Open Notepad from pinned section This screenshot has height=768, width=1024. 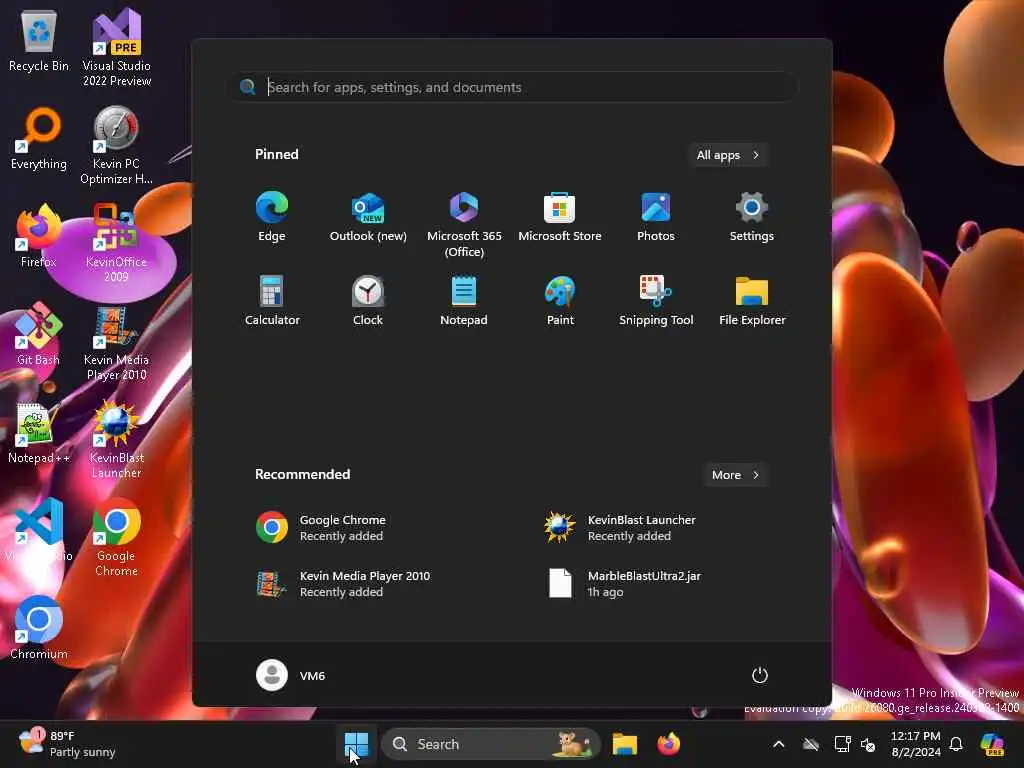click(464, 301)
